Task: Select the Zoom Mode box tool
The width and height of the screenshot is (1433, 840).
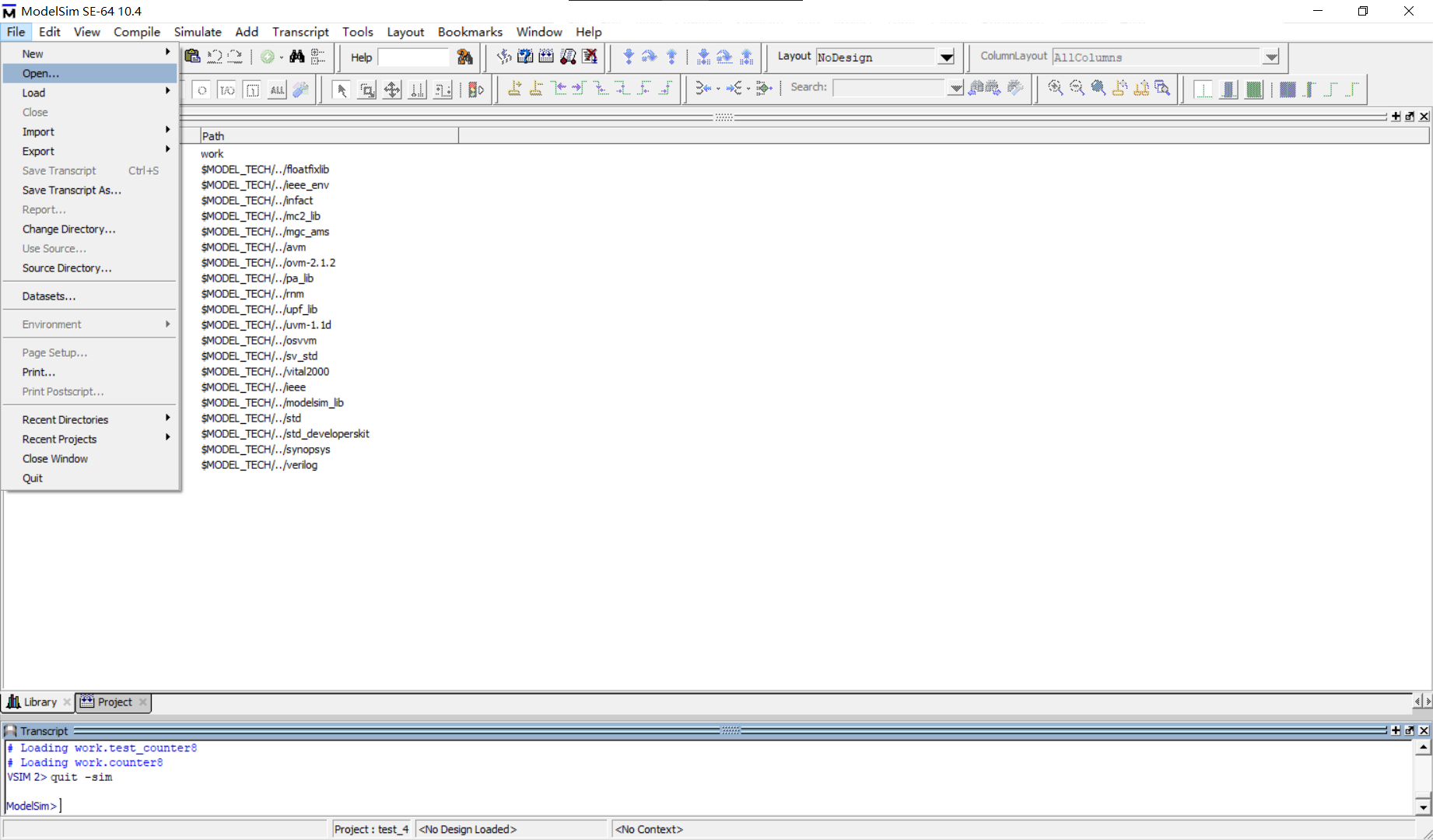Action: (366, 89)
